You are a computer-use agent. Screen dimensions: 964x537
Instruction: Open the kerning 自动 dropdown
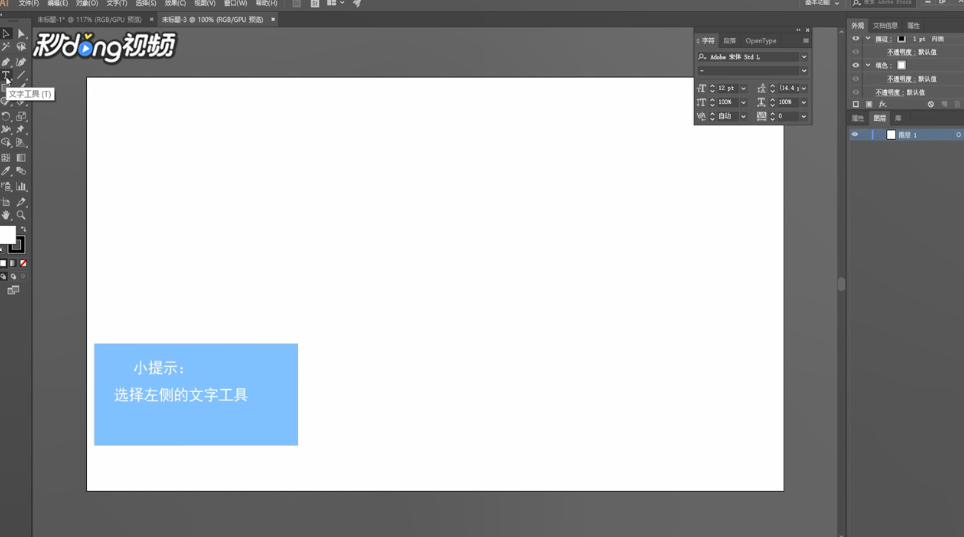point(743,116)
